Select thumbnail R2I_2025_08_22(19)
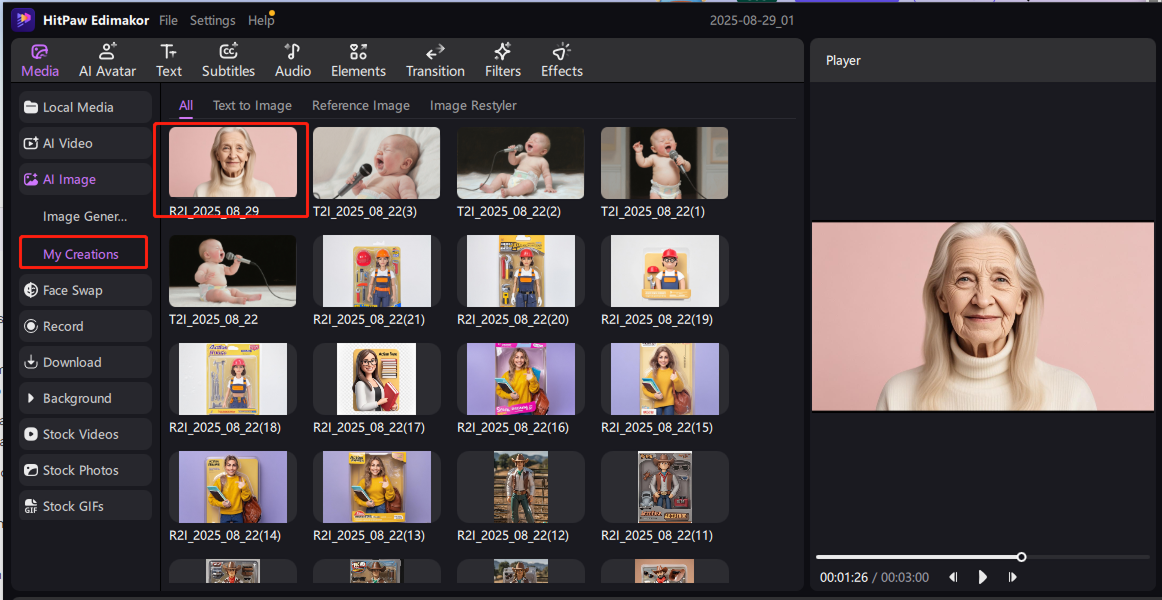Screen dimensions: 1162x600 (664, 271)
